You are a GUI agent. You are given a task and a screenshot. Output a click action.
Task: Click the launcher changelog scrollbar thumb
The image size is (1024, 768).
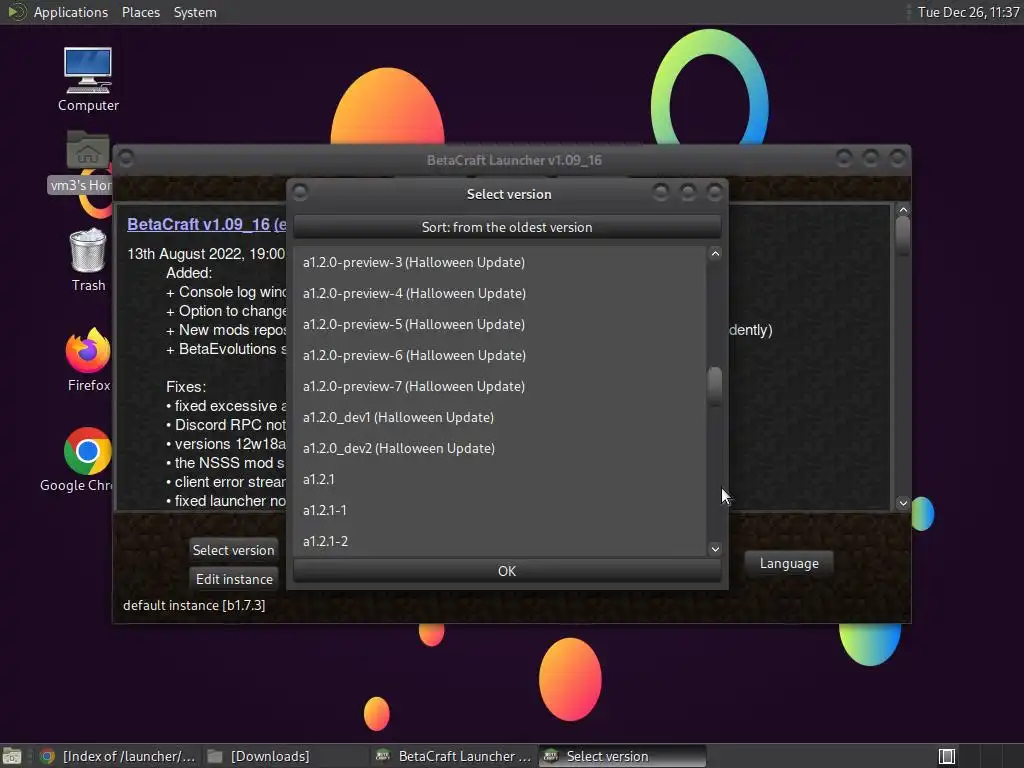(903, 234)
